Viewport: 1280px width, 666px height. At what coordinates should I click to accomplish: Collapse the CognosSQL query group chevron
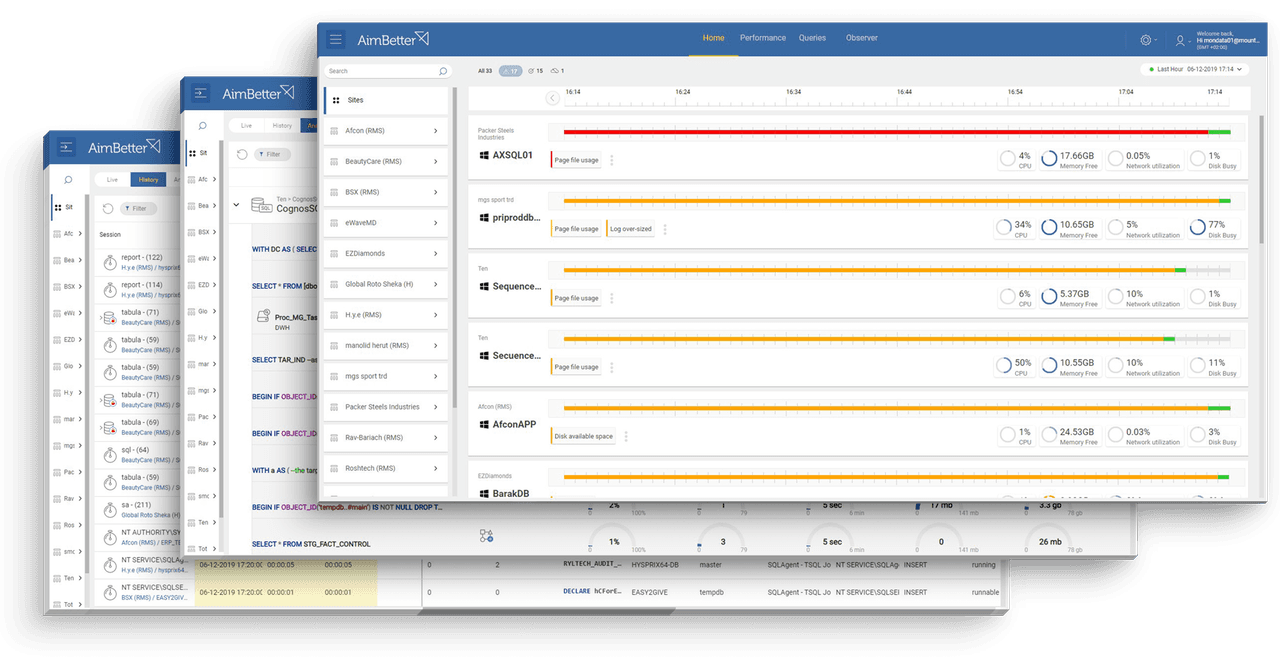(236, 204)
